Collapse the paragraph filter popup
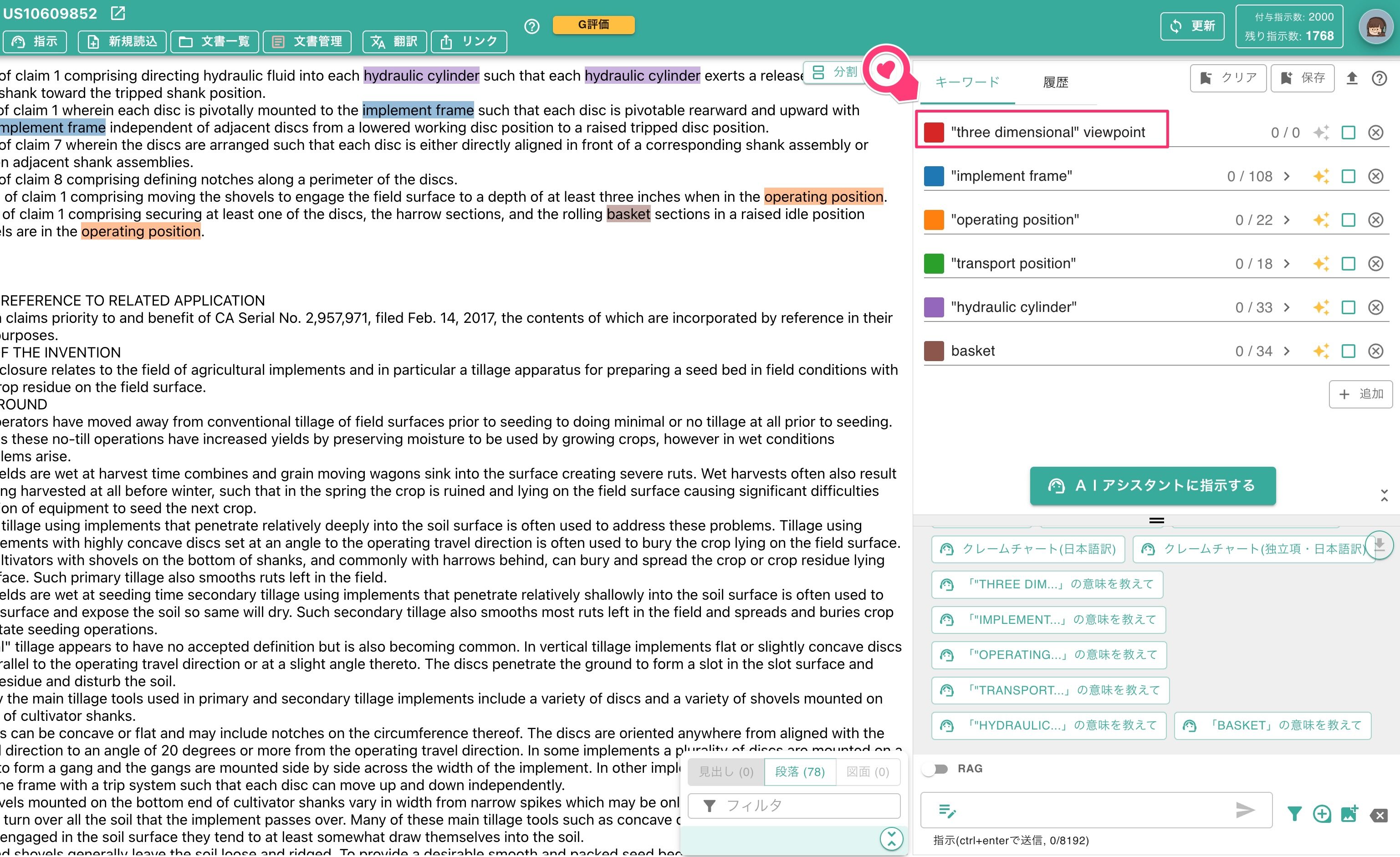This screenshot has width=1400, height=857. (891, 839)
